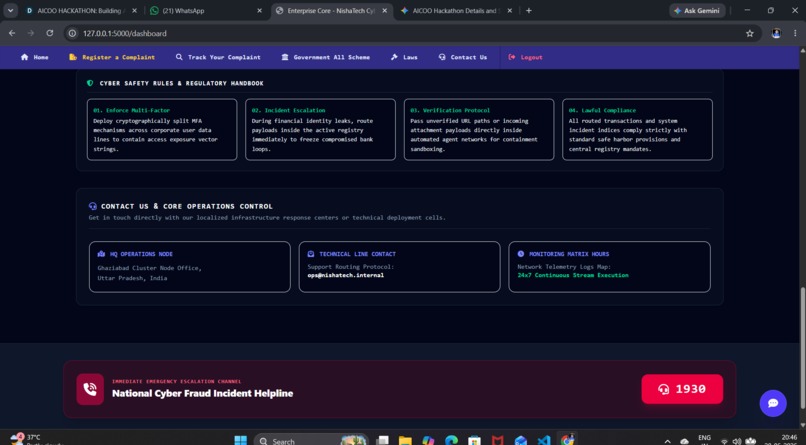Click the Logout arrow icon

(511, 57)
